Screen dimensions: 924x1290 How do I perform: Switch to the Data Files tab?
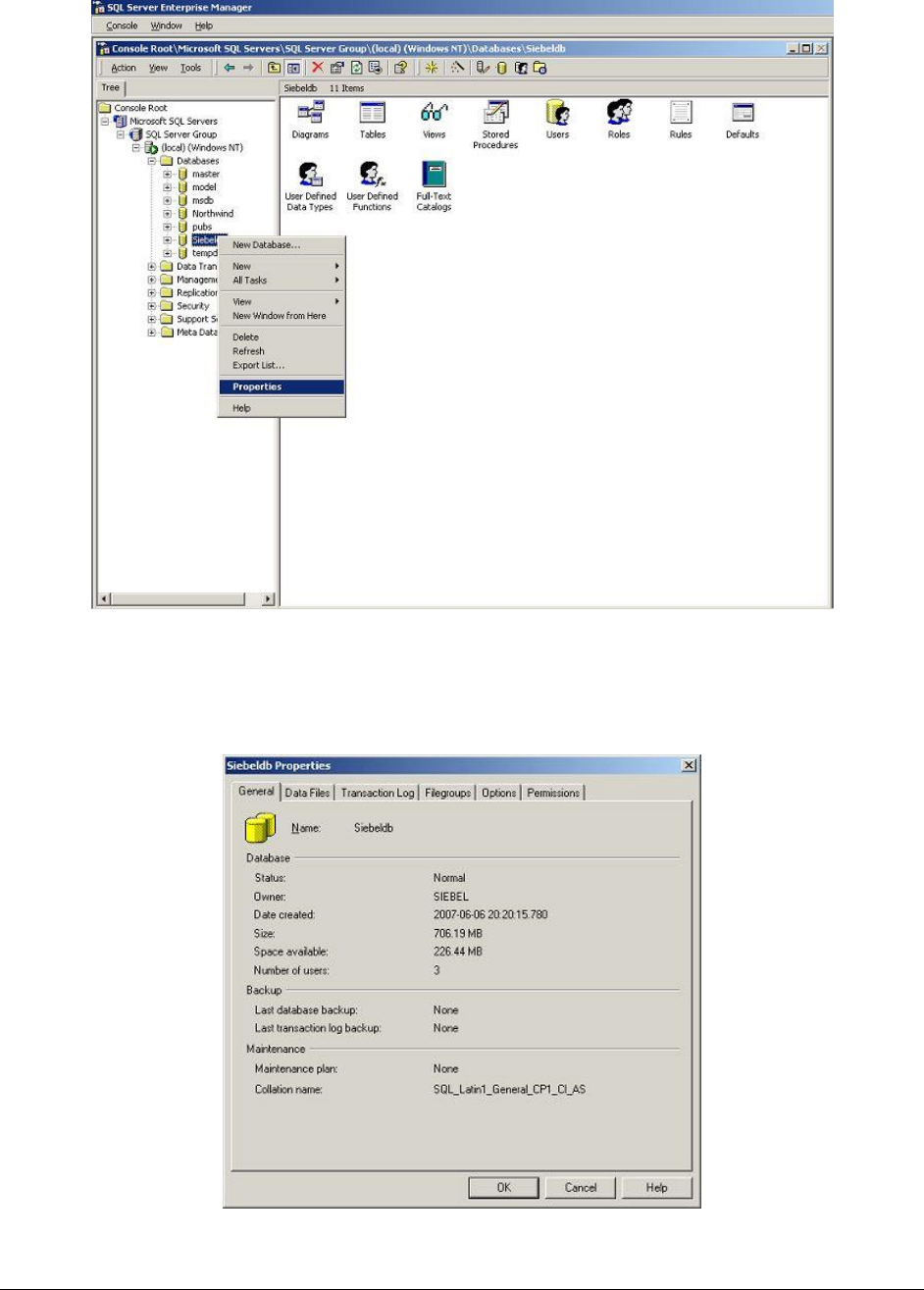pyautogui.click(x=308, y=793)
